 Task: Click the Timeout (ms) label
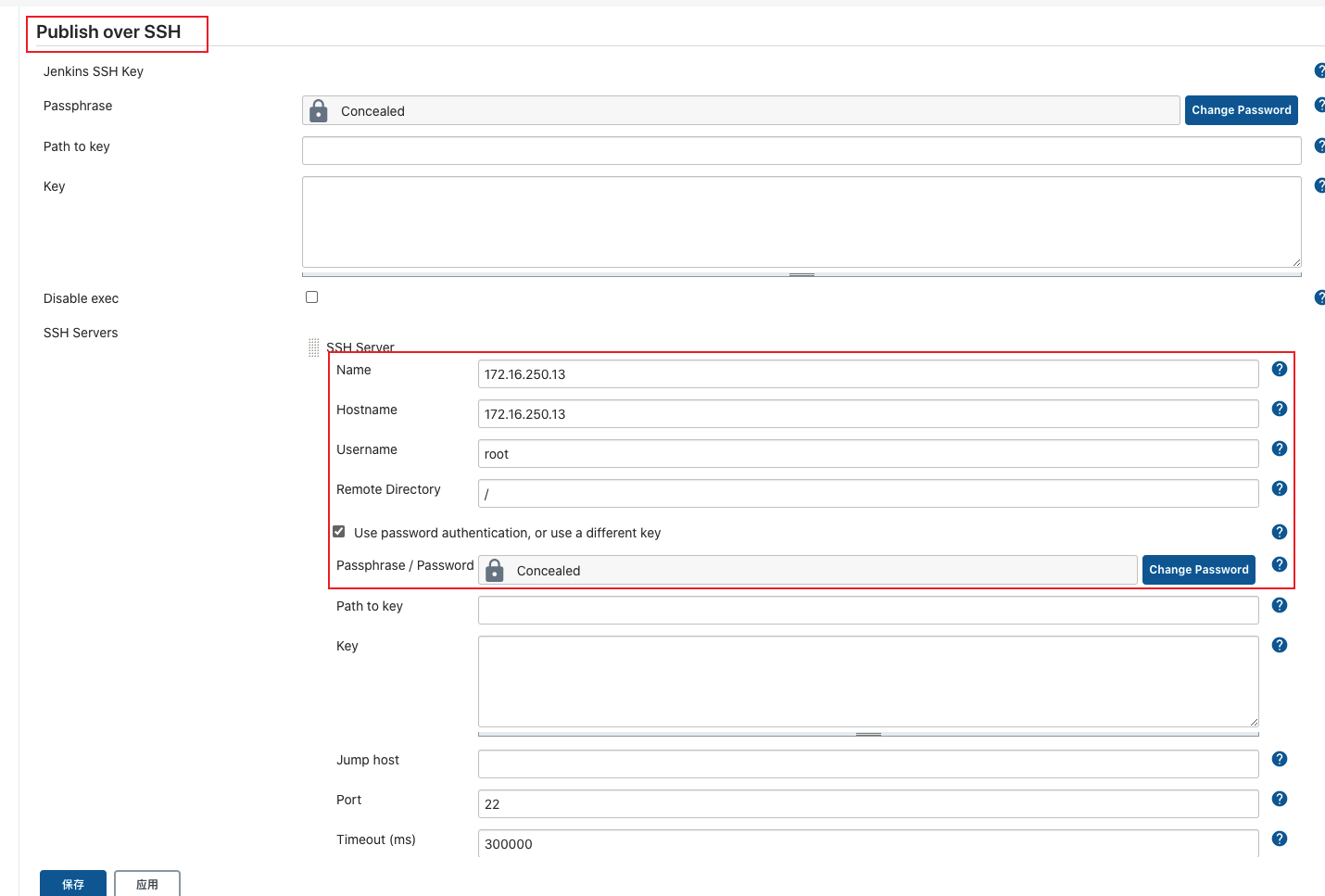(x=376, y=839)
